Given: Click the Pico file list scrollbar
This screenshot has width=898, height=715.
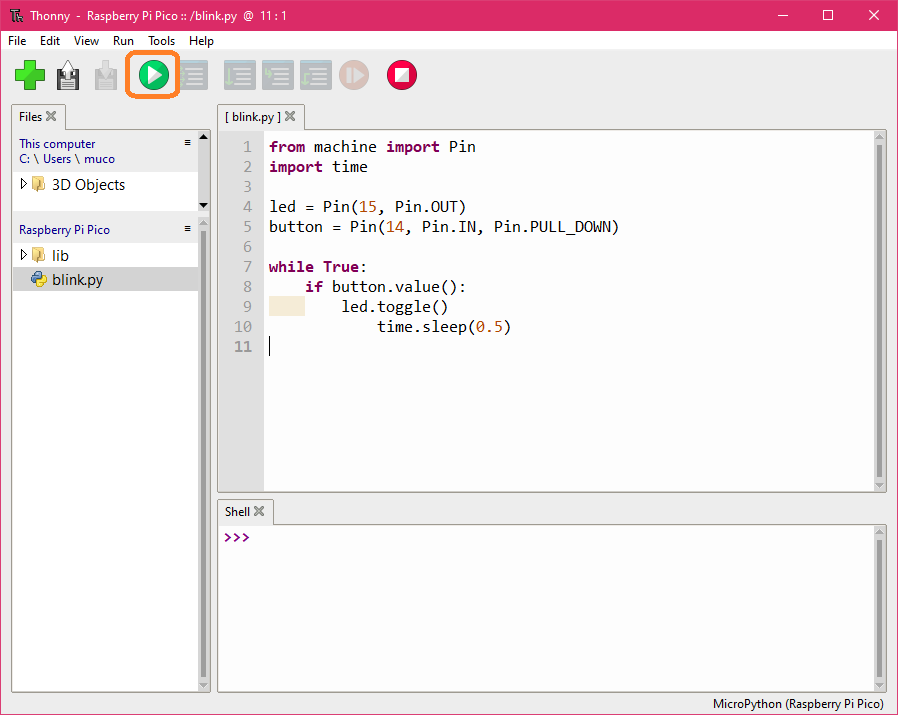Looking at the screenshot, I should click(203, 453).
